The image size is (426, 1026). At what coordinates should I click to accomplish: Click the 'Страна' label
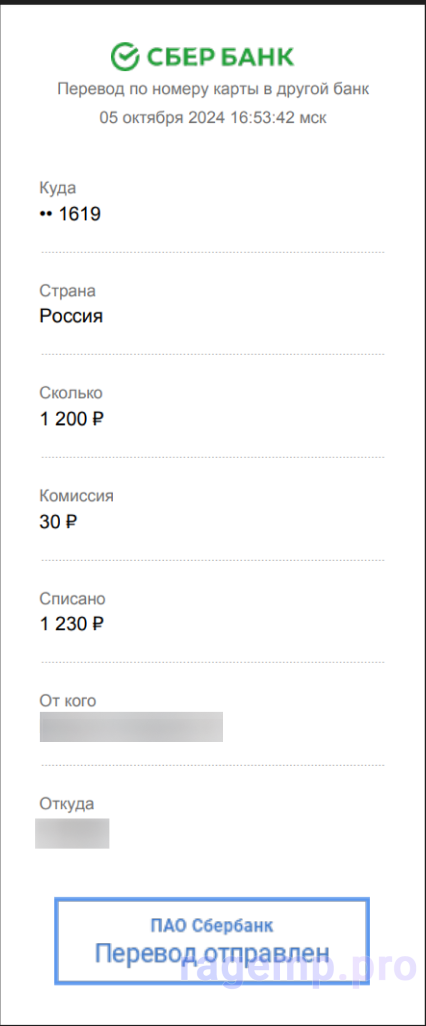[67, 291]
